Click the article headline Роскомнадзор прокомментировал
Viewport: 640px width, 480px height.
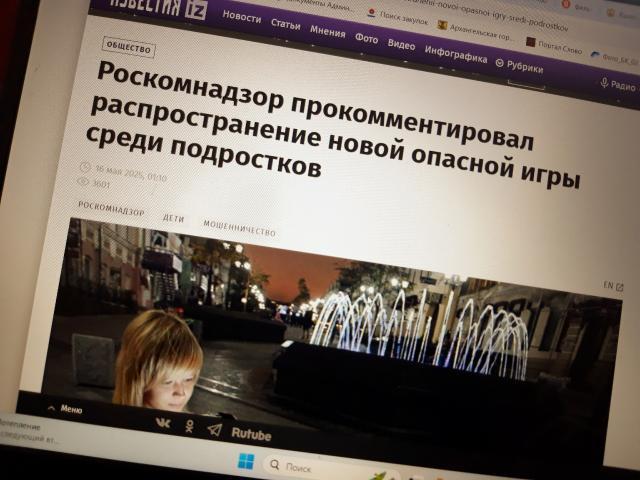pyautogui.click(x=314, y=107)
